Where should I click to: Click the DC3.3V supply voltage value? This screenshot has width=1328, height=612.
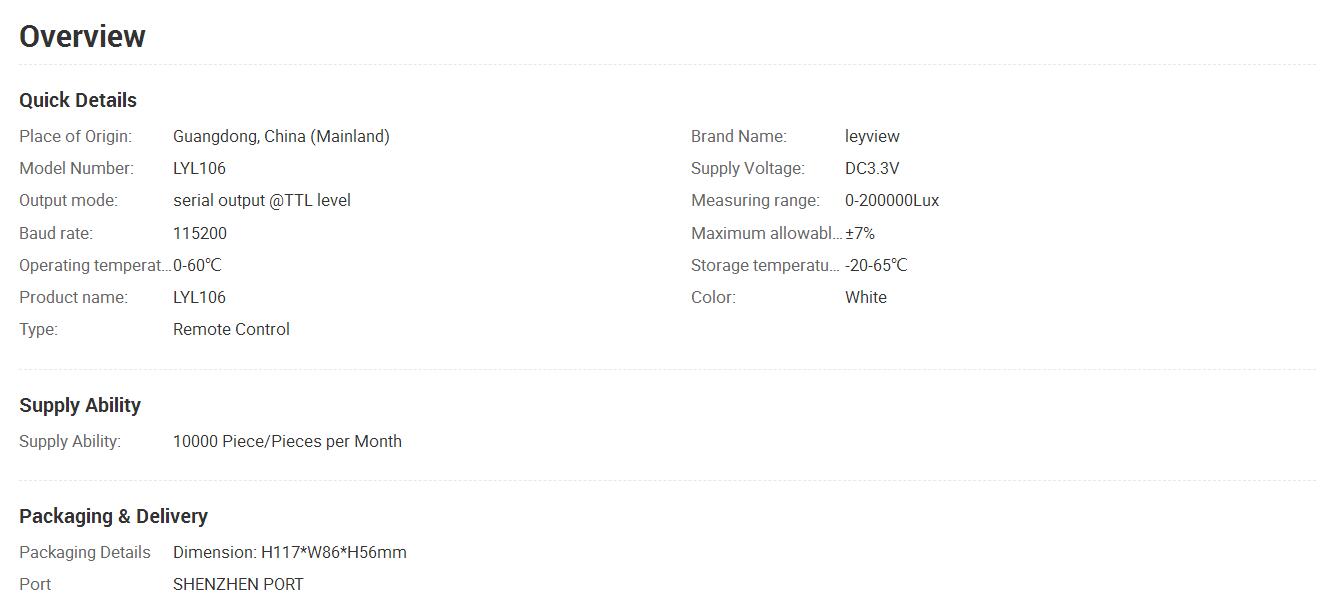[872, 168]
